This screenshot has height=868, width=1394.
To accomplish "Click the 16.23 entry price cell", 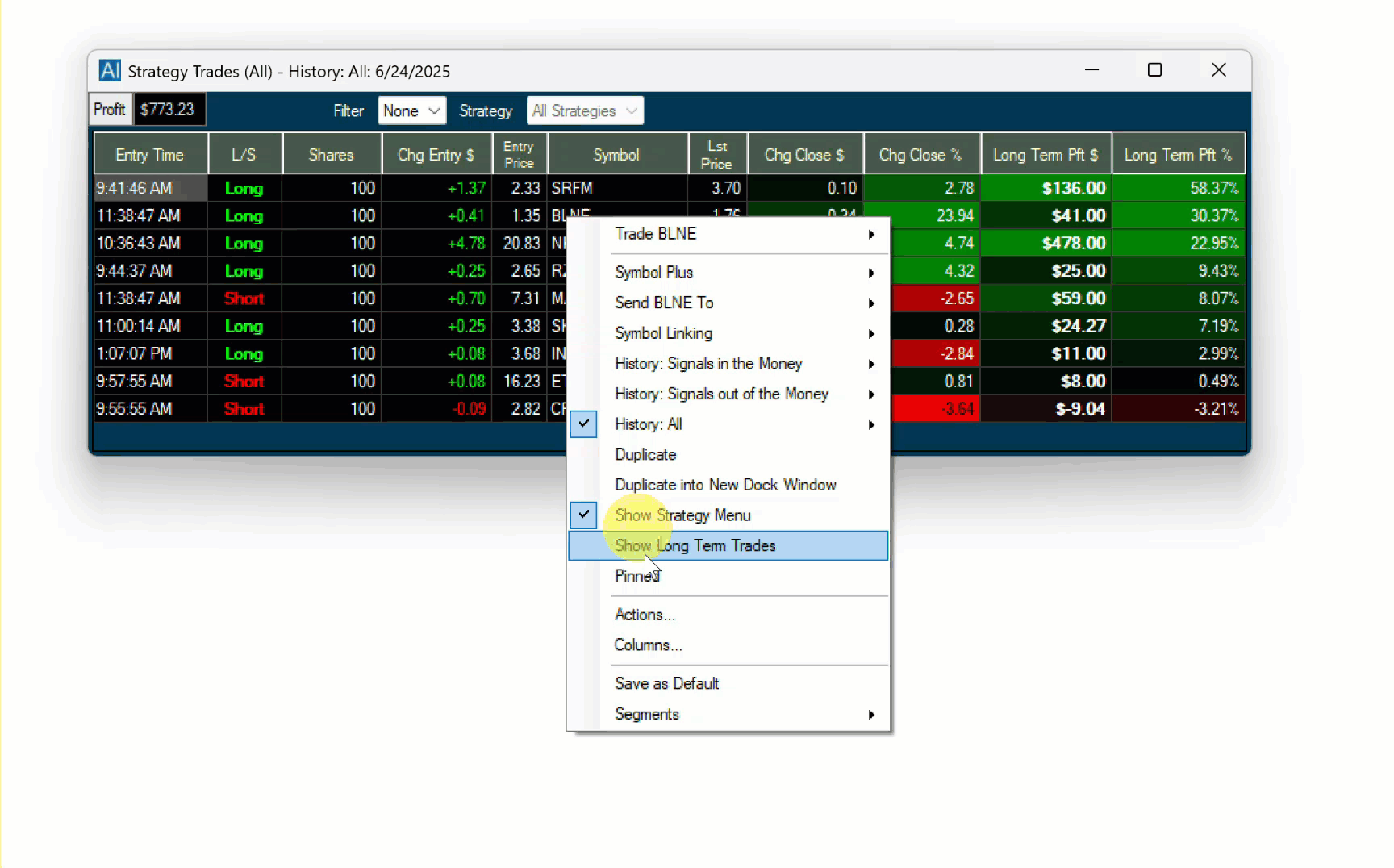I will [x=520, y=381].
